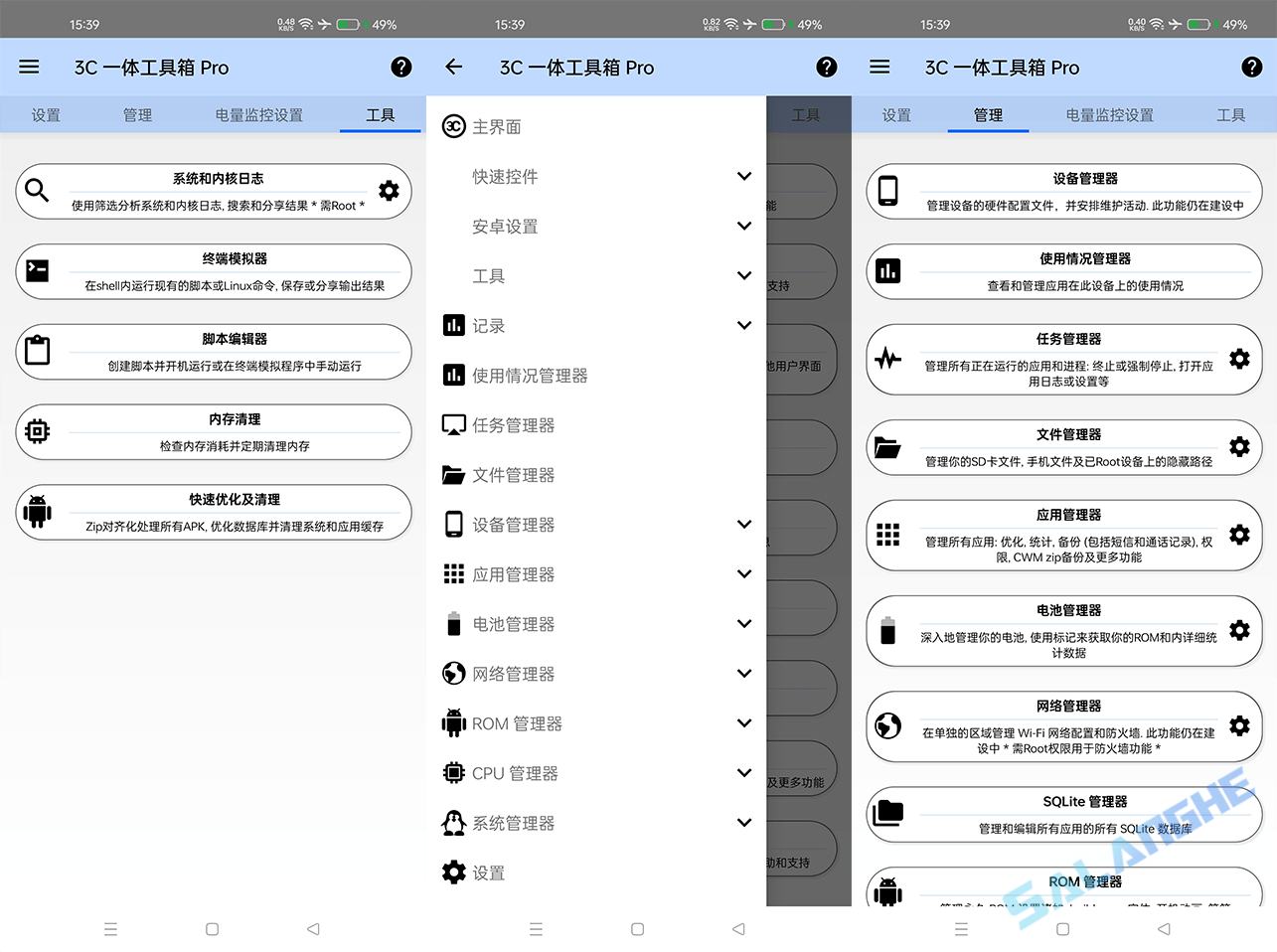Image resolution: width=1277 pixels, height=952 pixels.
Task: Tap the 系统管理器 penguin icon in the drawer
Action: (453, 823)
